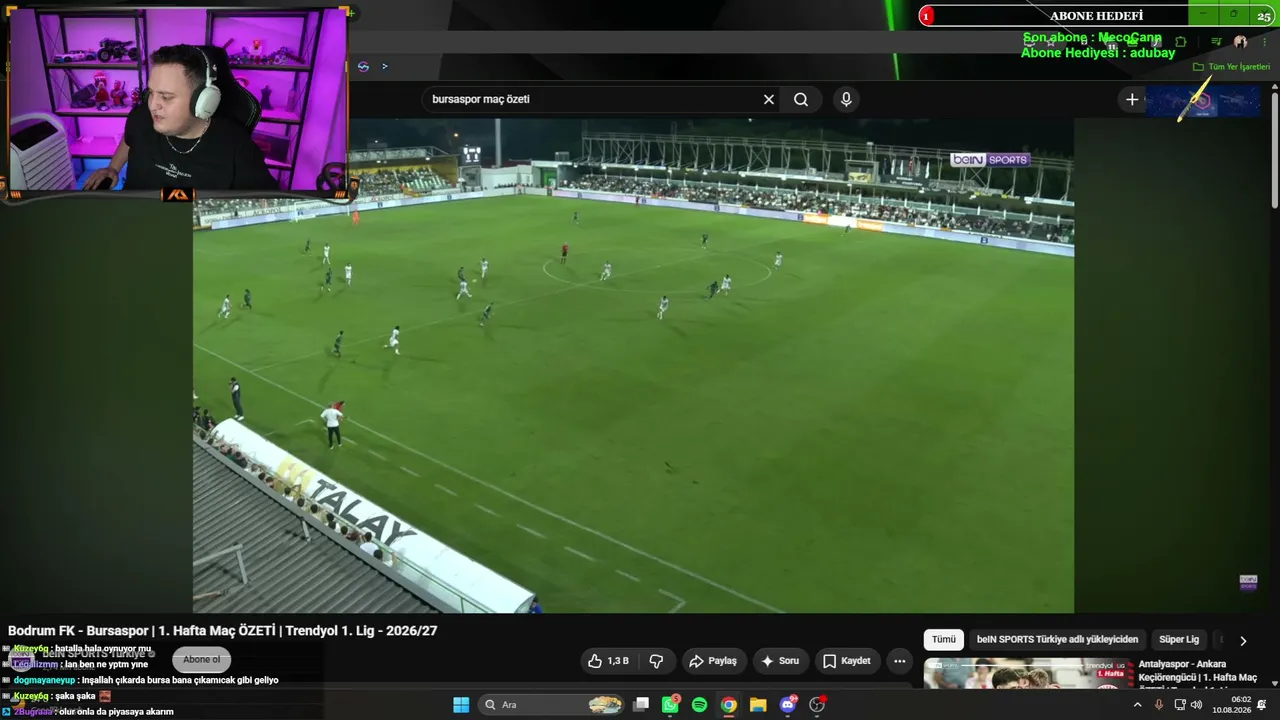This screenshot has width=1280, height=720.
Task: Open the Soru ask button
Action: pyautogui.click(x=780, y=661)
